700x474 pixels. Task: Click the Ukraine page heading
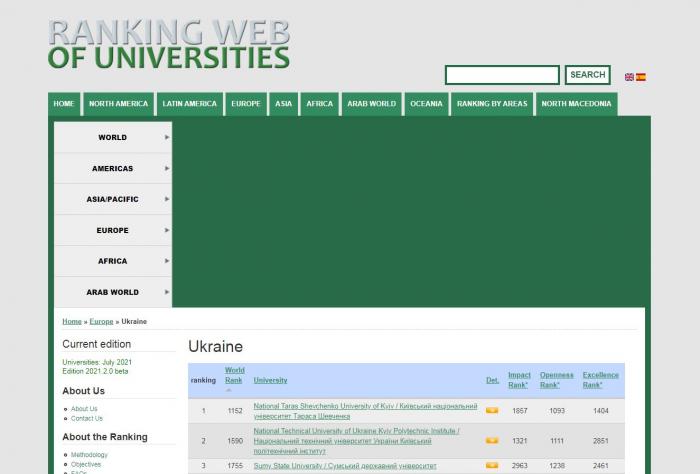[216, 347]
